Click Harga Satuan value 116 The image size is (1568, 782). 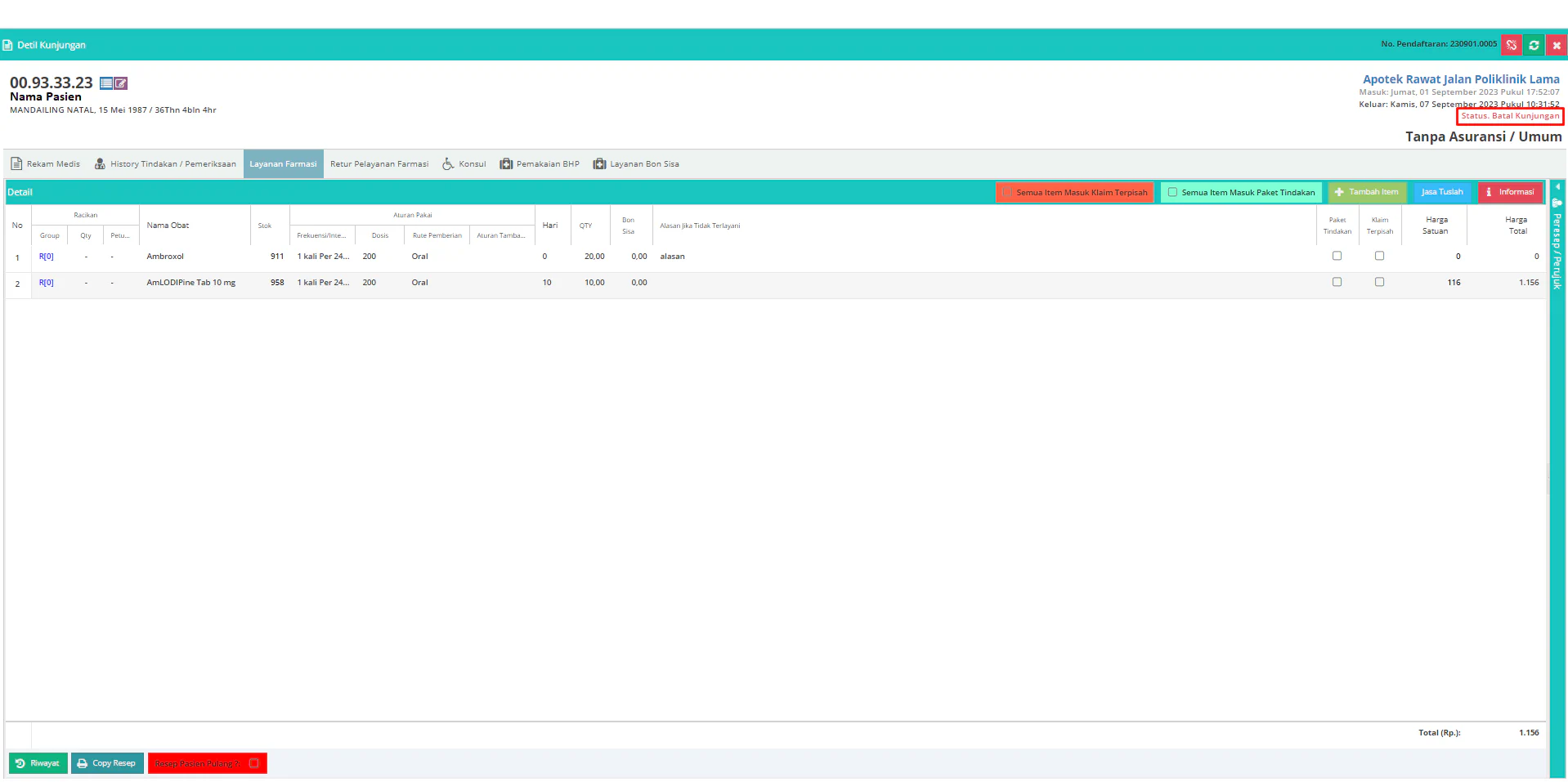click(1454, 283)
